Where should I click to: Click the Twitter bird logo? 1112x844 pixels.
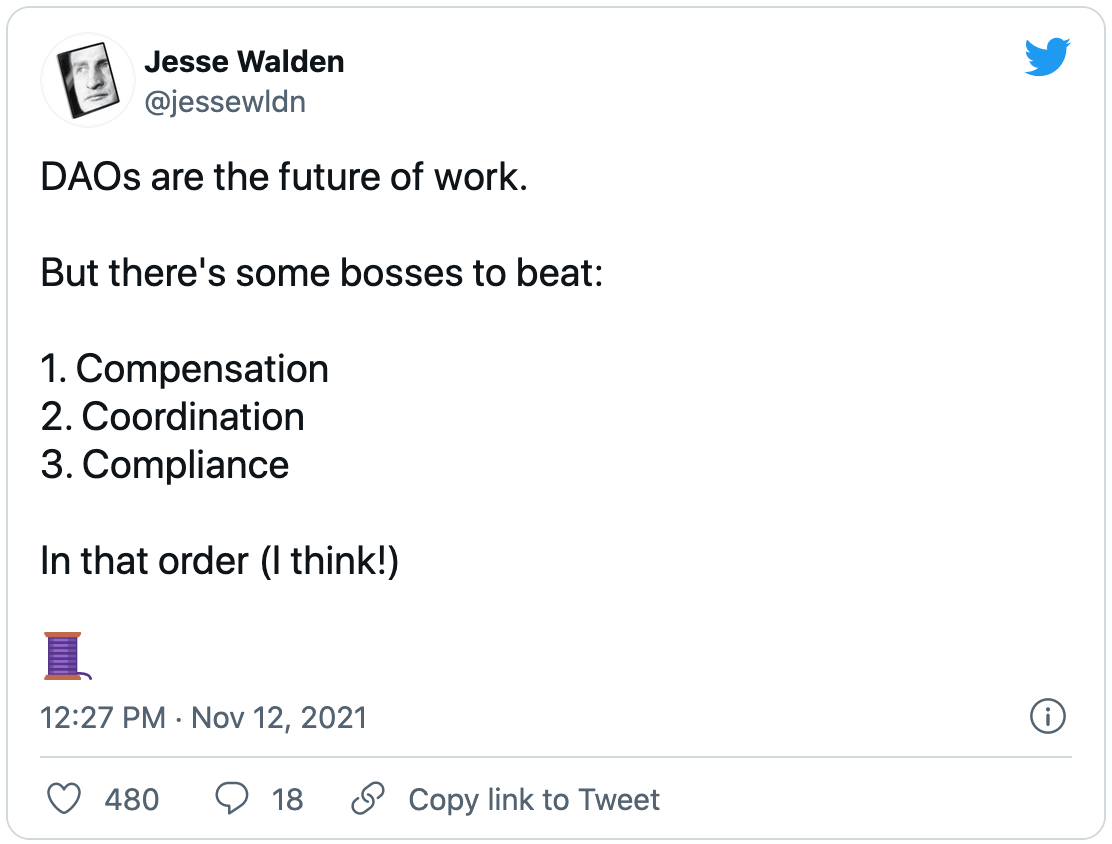pos(1047,57)
